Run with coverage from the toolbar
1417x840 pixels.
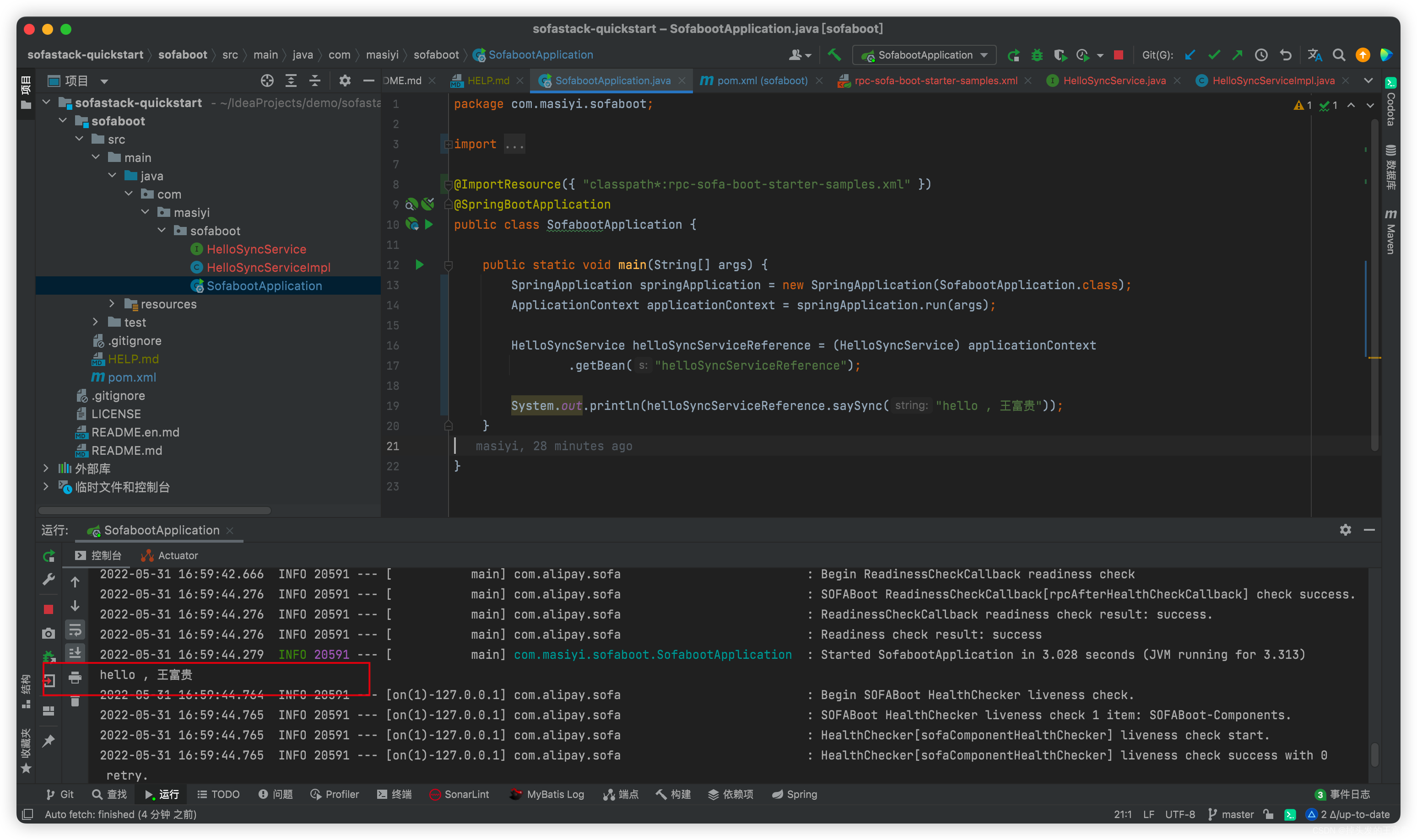pos(1060,55)
